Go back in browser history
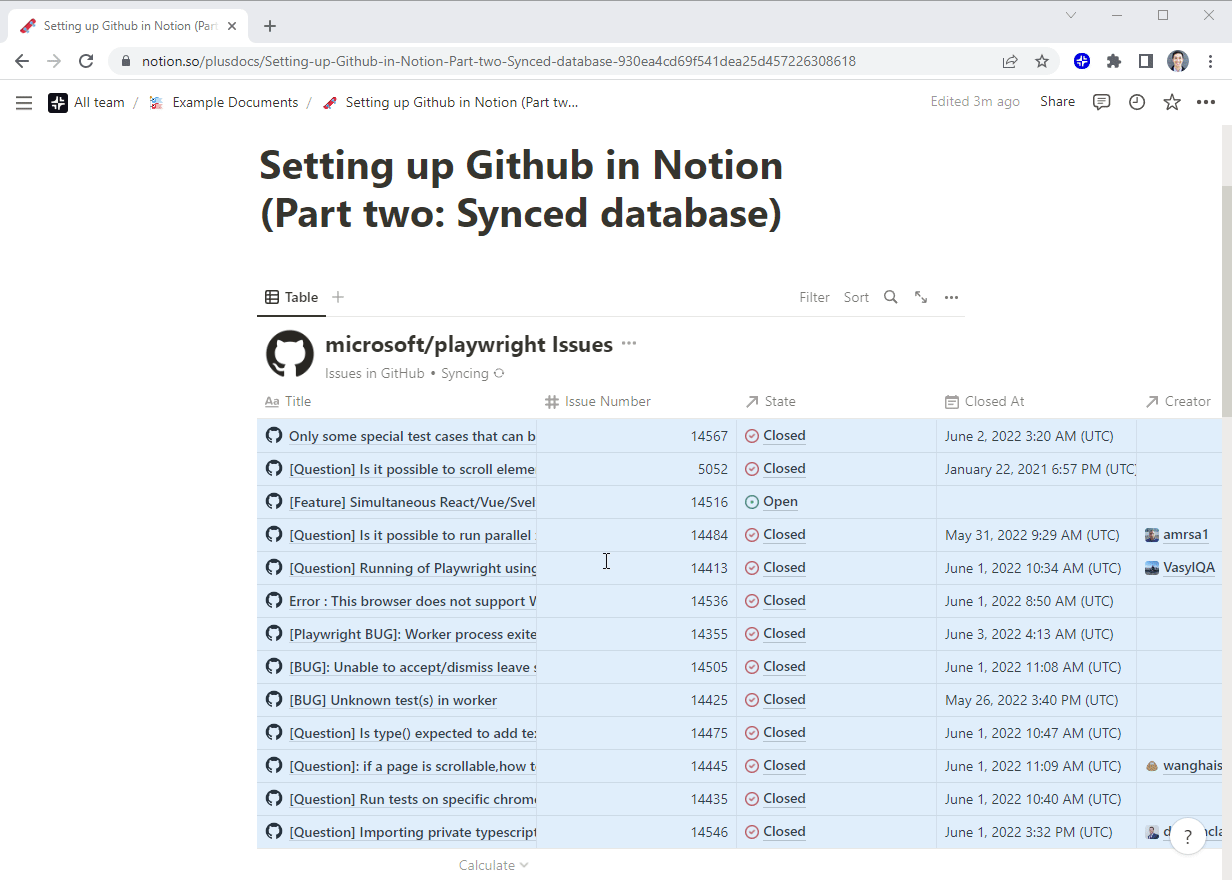The height and width of the screenshot is (880, 1232). [x=22, y=61]
